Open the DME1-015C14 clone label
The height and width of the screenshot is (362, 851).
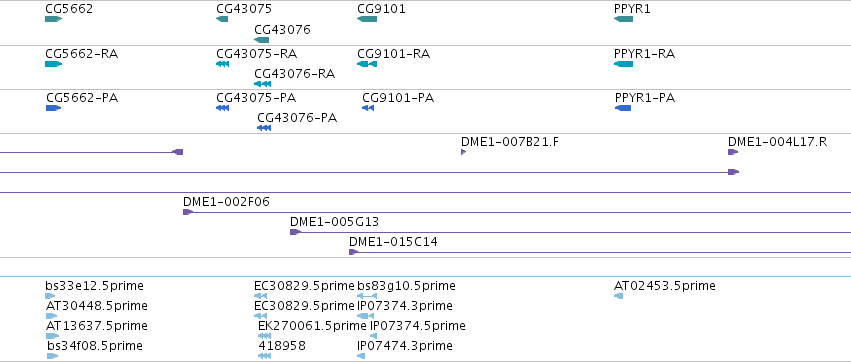pyautogui.click(x=393, y=242)
